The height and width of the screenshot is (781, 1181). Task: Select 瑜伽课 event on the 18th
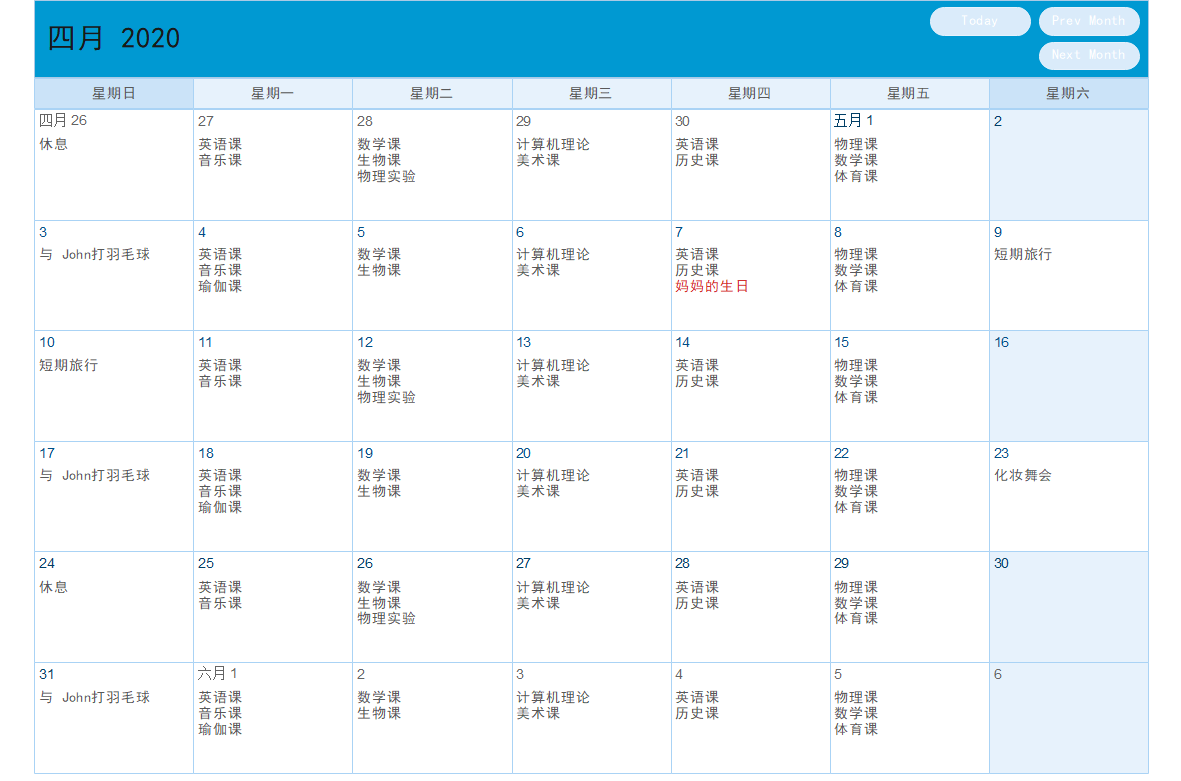[220, 508]
